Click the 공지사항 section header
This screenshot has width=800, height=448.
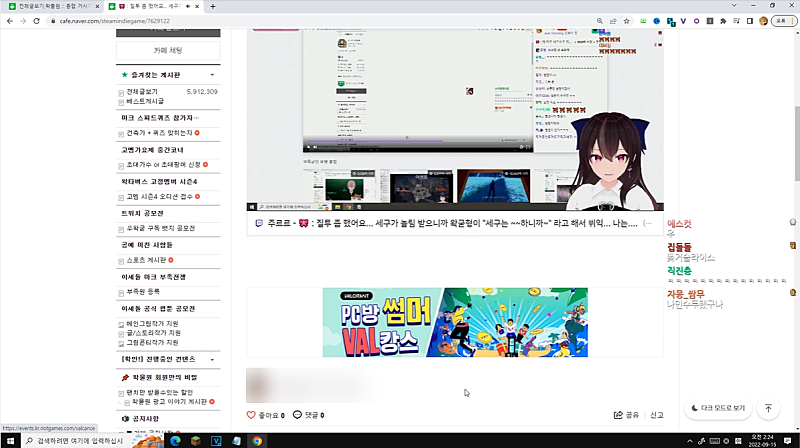coord(145,419)
